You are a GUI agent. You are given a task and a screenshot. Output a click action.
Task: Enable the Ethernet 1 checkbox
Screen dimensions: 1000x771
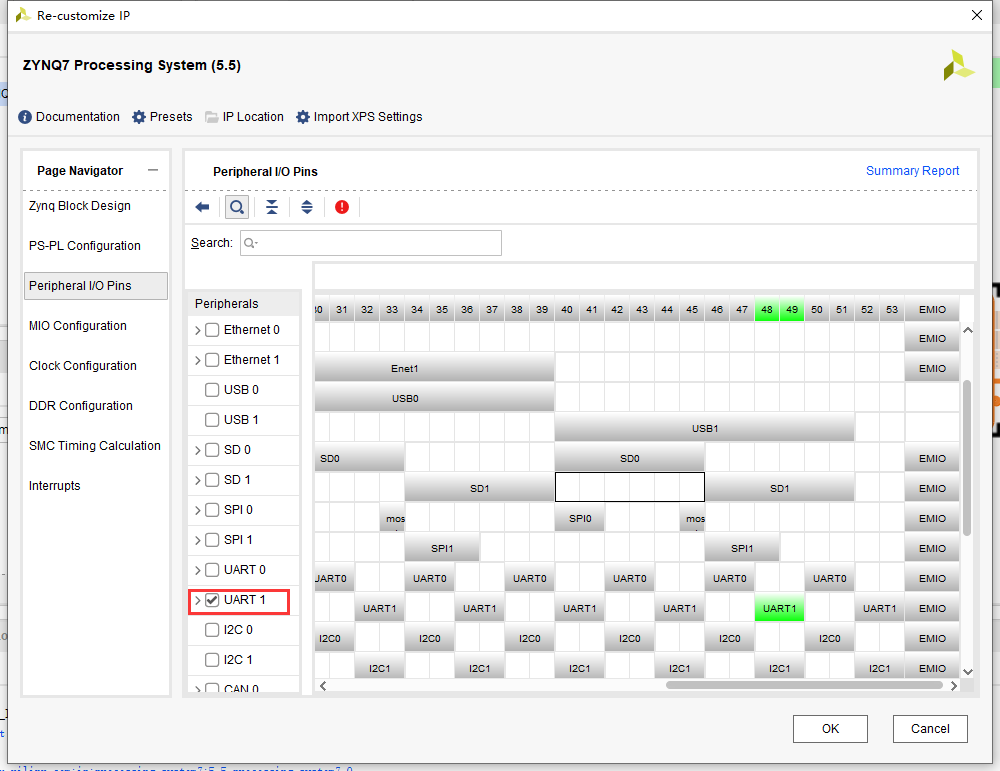212,360
